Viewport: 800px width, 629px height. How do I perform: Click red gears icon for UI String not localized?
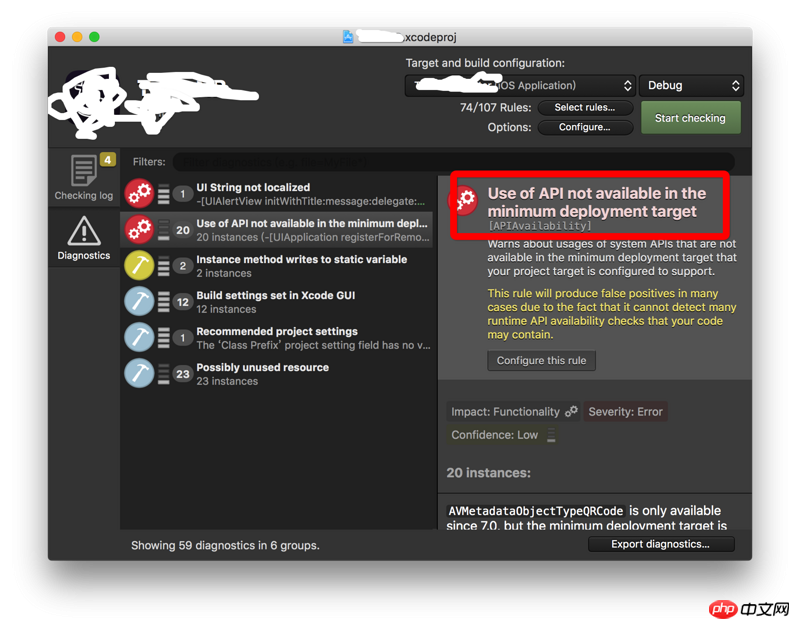click(x=139, y=194)
